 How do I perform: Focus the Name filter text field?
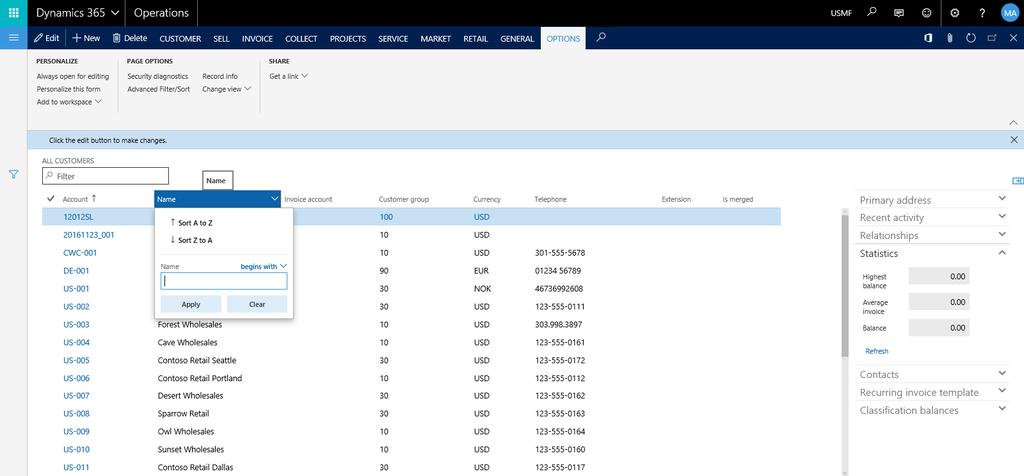coord(224,281)
